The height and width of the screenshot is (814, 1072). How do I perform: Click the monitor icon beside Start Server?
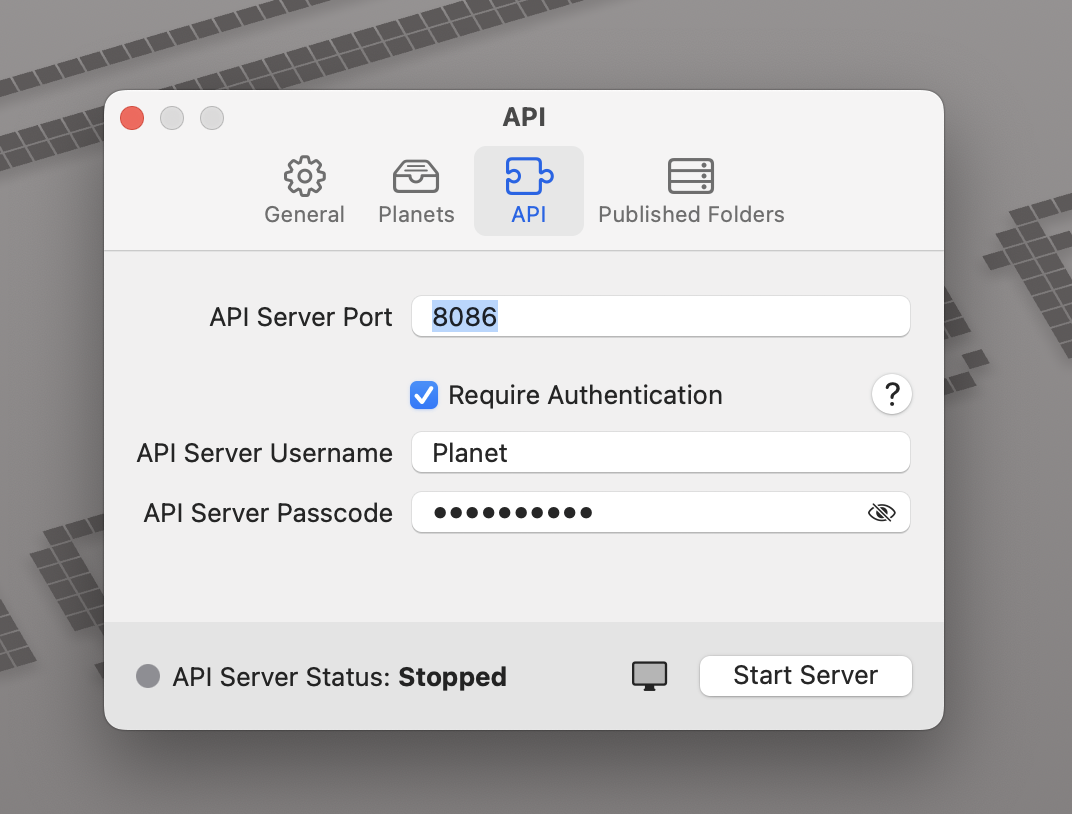click(x=649, y=676)
